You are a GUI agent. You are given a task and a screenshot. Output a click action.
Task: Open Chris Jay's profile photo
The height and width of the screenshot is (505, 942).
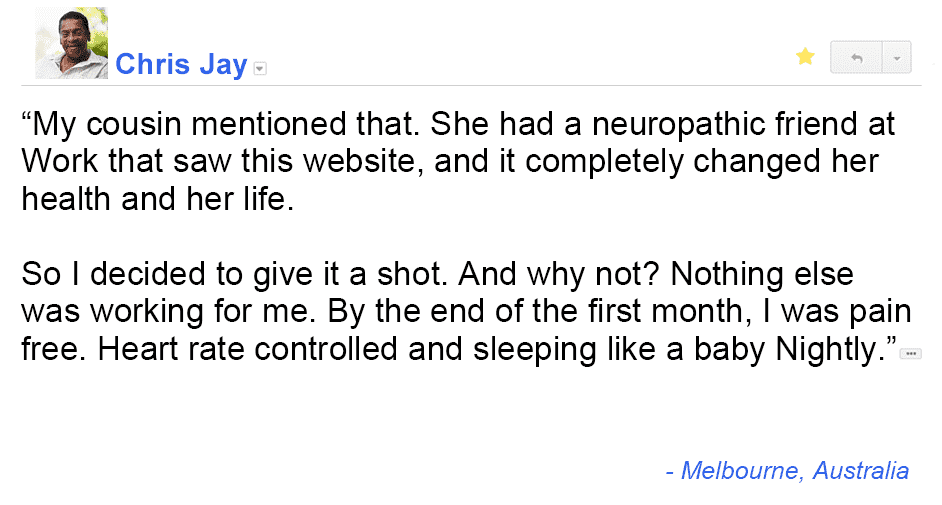pyautogui.click(x=71, y=43)
